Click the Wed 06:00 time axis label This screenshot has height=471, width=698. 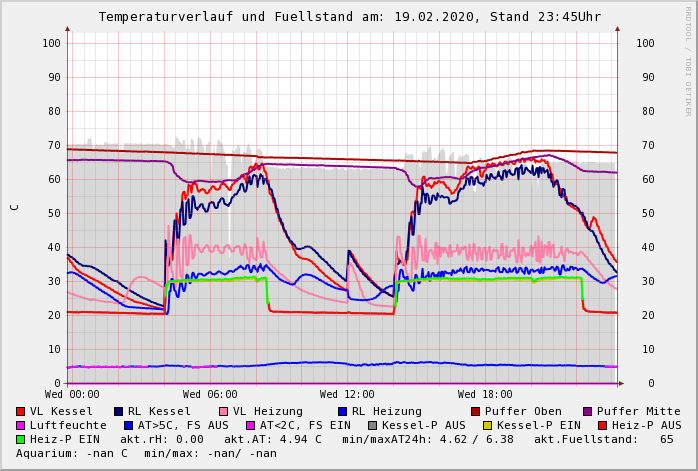[x=210, y=395]
